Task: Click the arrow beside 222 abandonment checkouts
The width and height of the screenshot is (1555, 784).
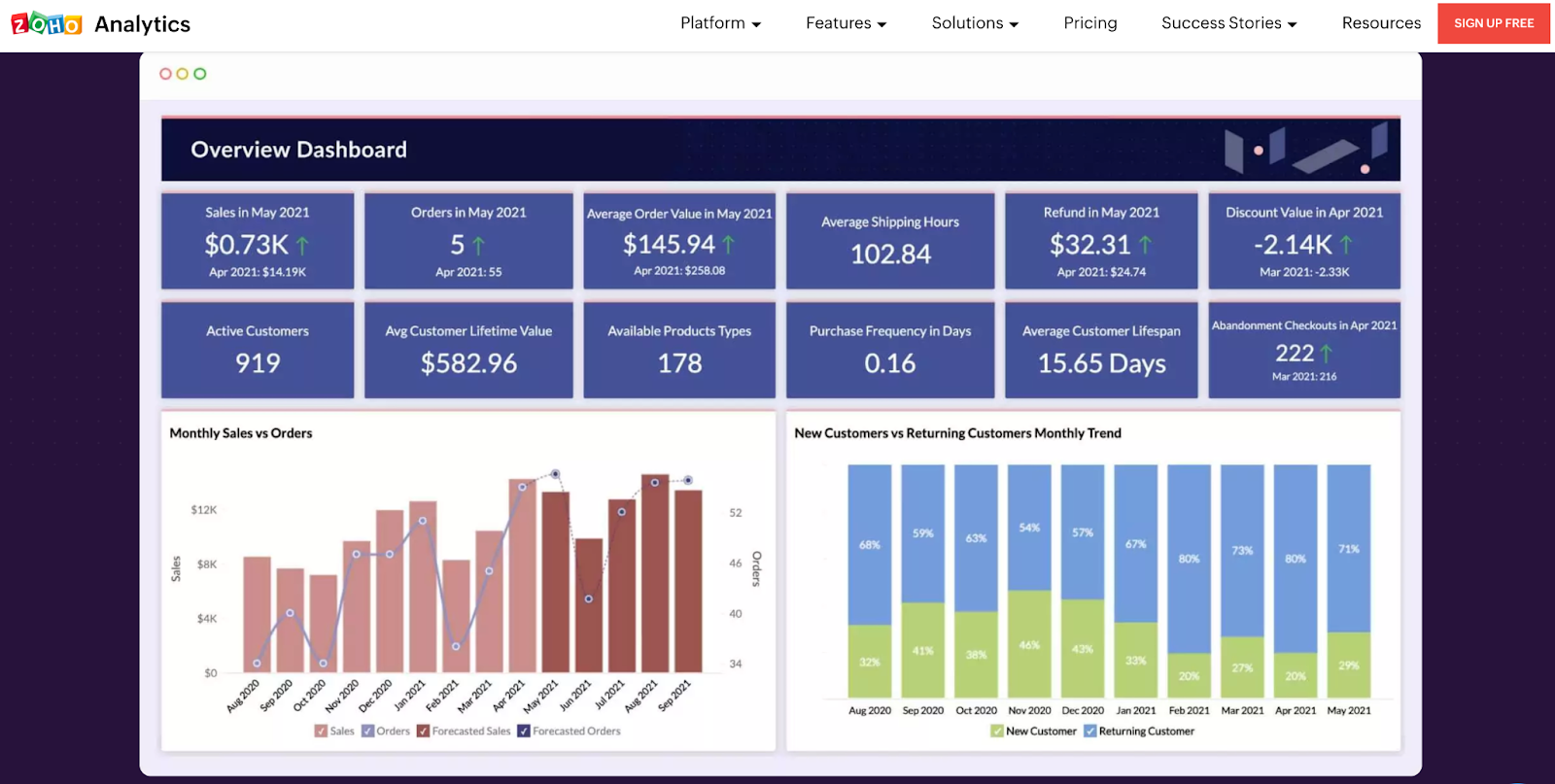Action: coord(1326,354)
